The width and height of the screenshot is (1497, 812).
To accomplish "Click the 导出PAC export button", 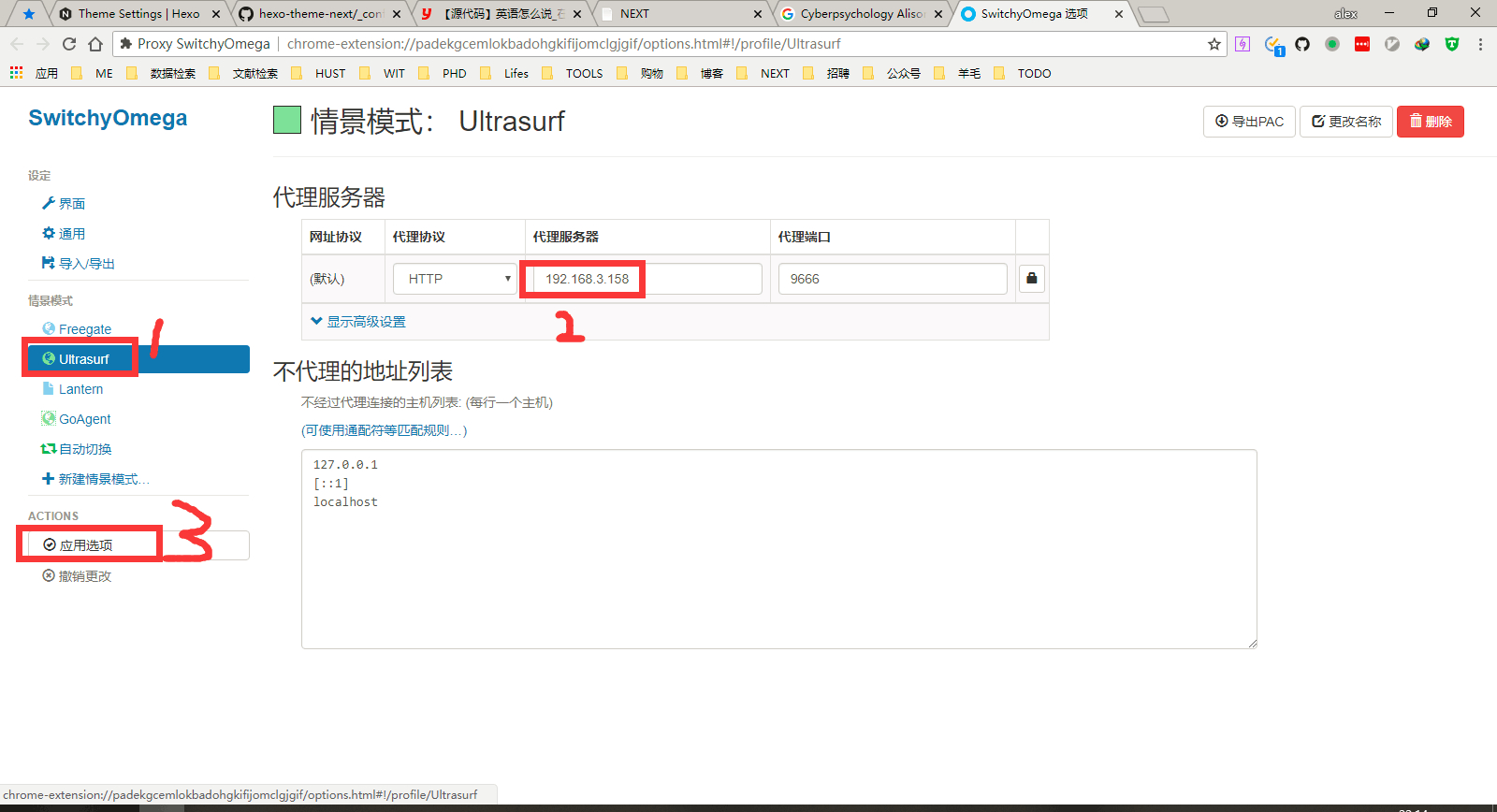I will [1249, 122].
